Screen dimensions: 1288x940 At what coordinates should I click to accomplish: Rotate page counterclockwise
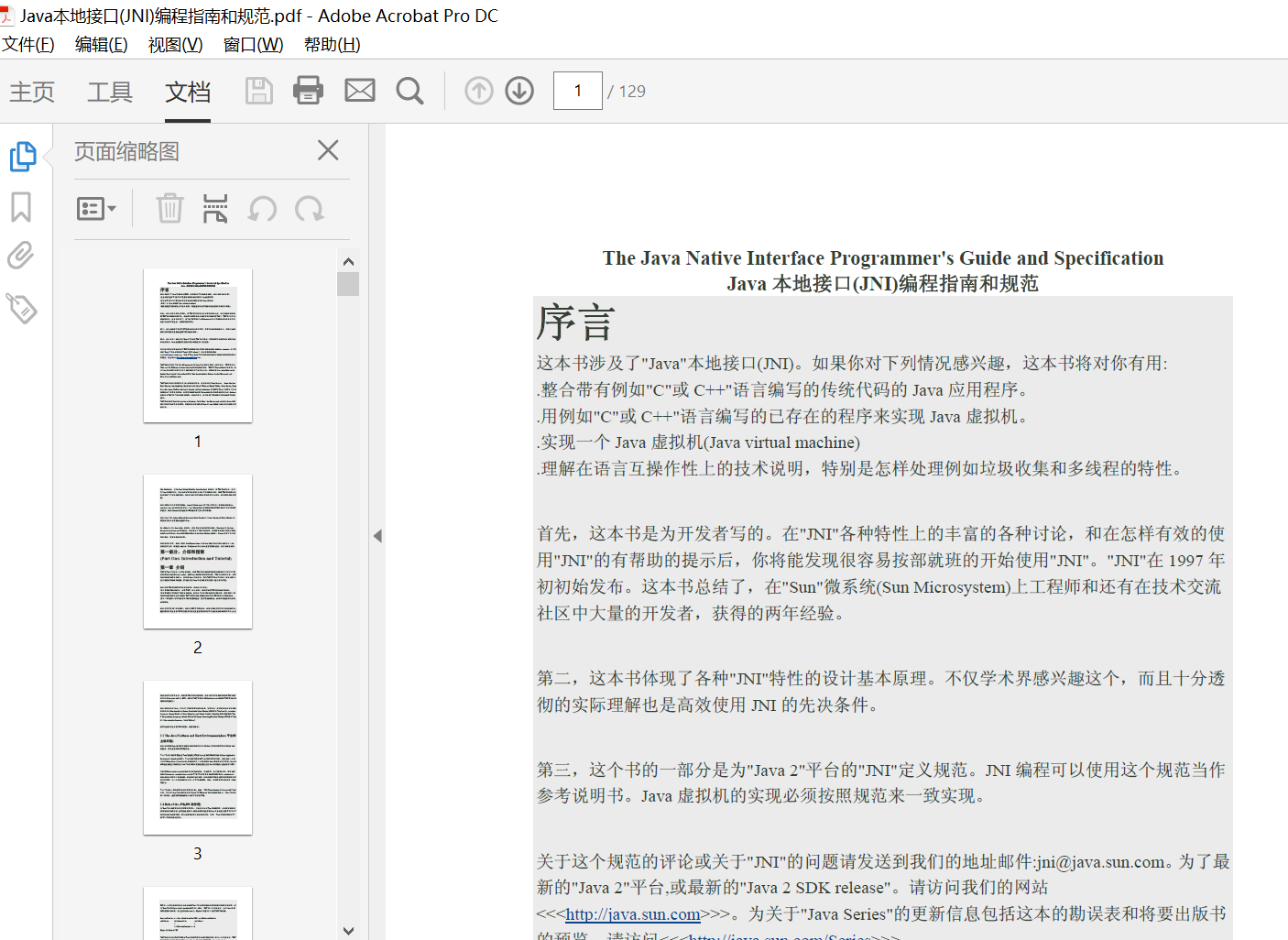[263, 210]
